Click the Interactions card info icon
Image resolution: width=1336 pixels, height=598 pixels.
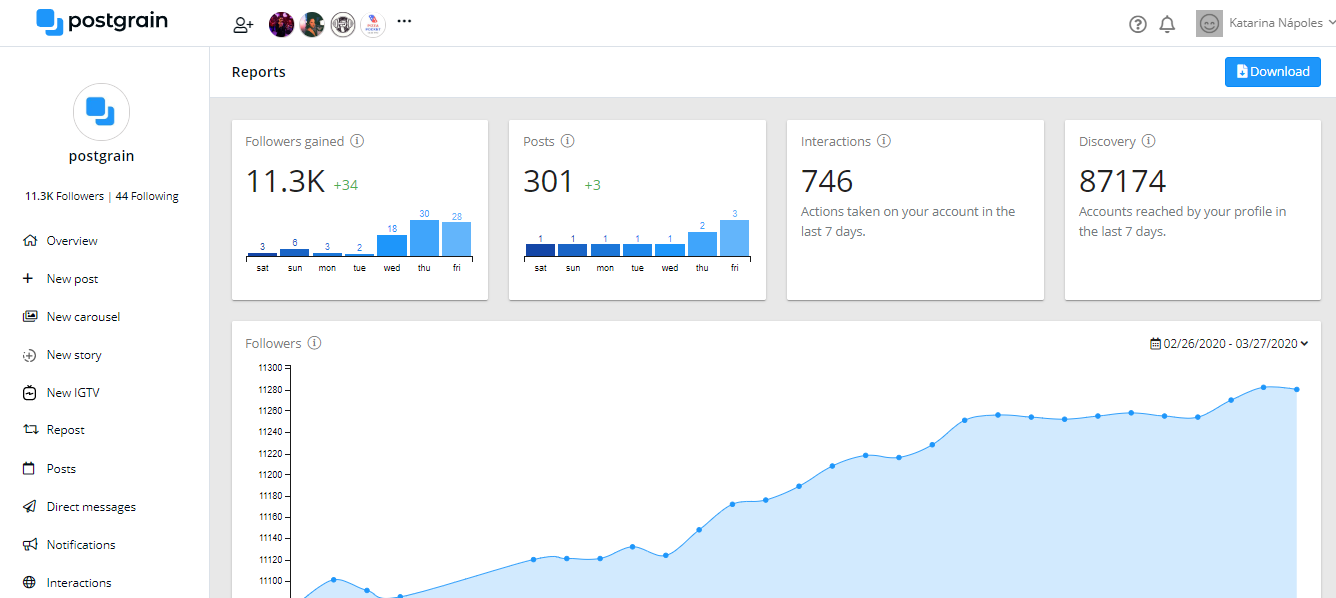point(884,141)
